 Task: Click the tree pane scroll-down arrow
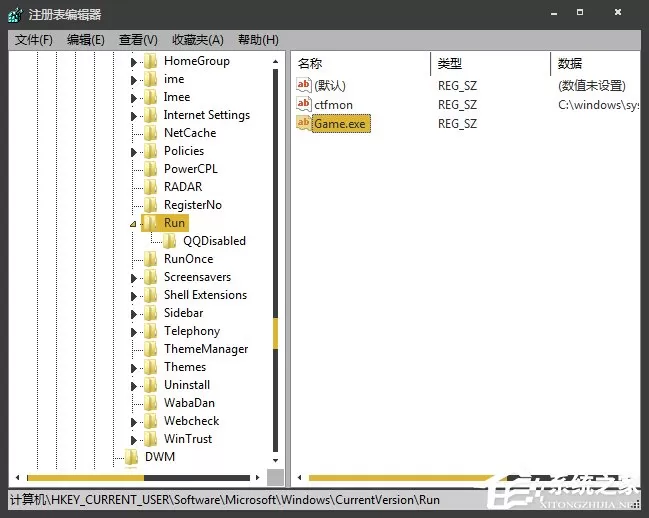coord(275,460)
